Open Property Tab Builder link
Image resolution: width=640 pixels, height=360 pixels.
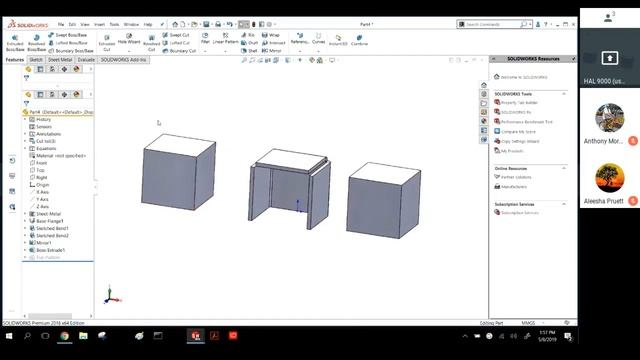point(516,103)
